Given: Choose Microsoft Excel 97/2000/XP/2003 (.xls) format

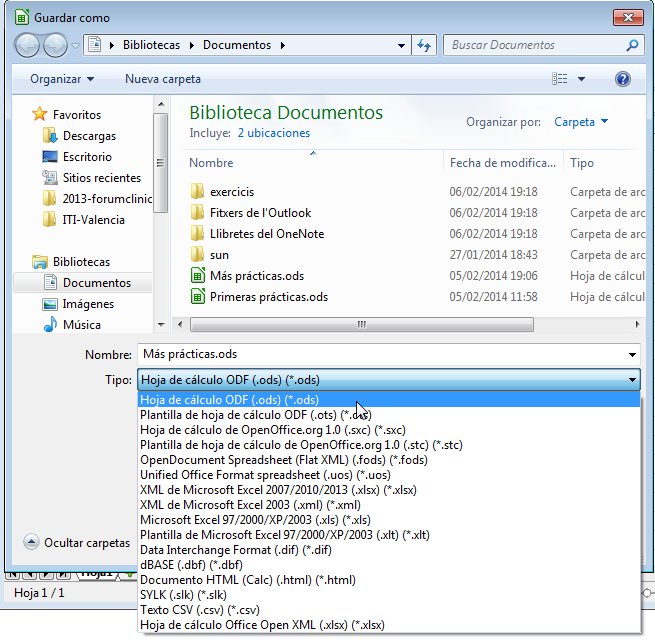Looking at the screenshot, I should pos(388,520).
